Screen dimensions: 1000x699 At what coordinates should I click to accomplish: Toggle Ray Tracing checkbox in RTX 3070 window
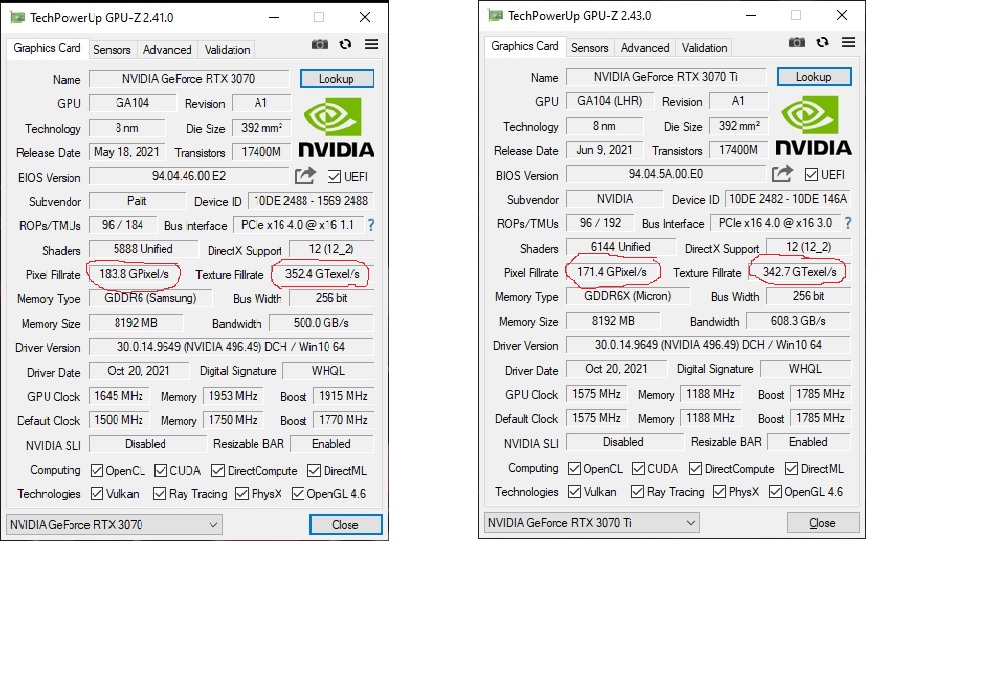click(x=159, y=494)
